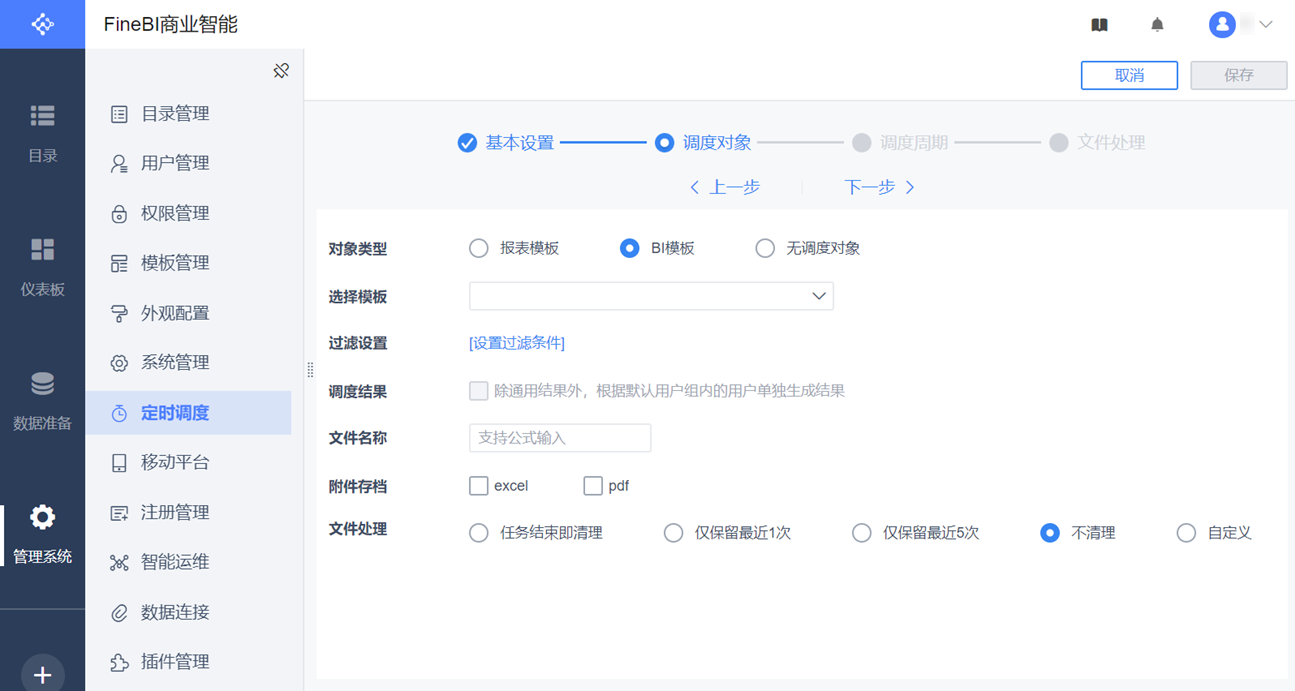Click the 取消 button
1295x691 pixels.
click(1129, 75)
